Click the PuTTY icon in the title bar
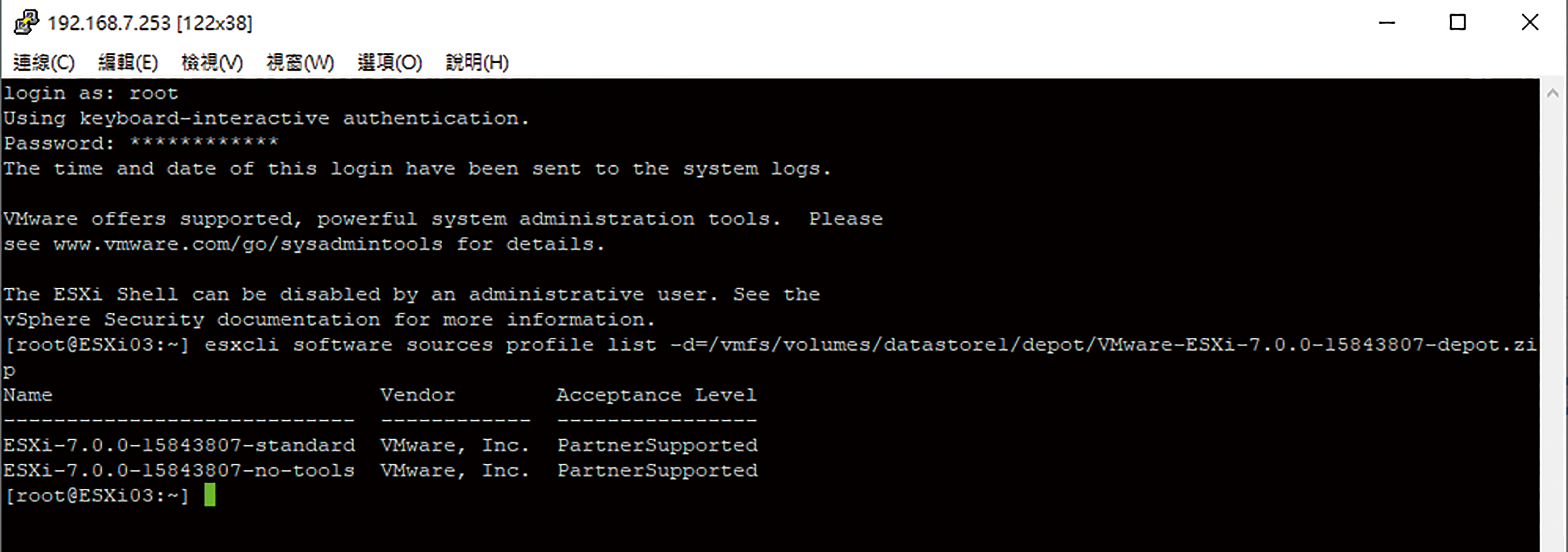The width and height of the screenshot is (1568, 552). (x=26, y=23)
